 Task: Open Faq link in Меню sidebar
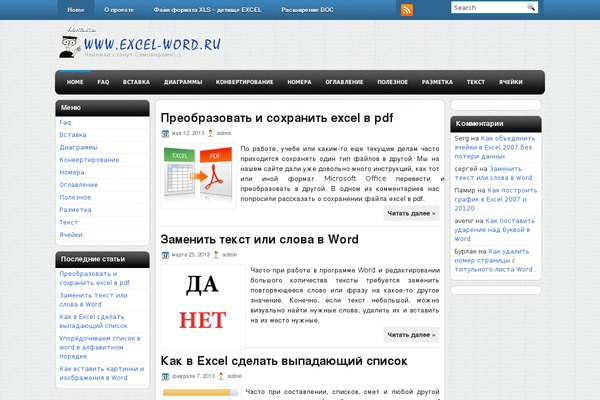65,122
